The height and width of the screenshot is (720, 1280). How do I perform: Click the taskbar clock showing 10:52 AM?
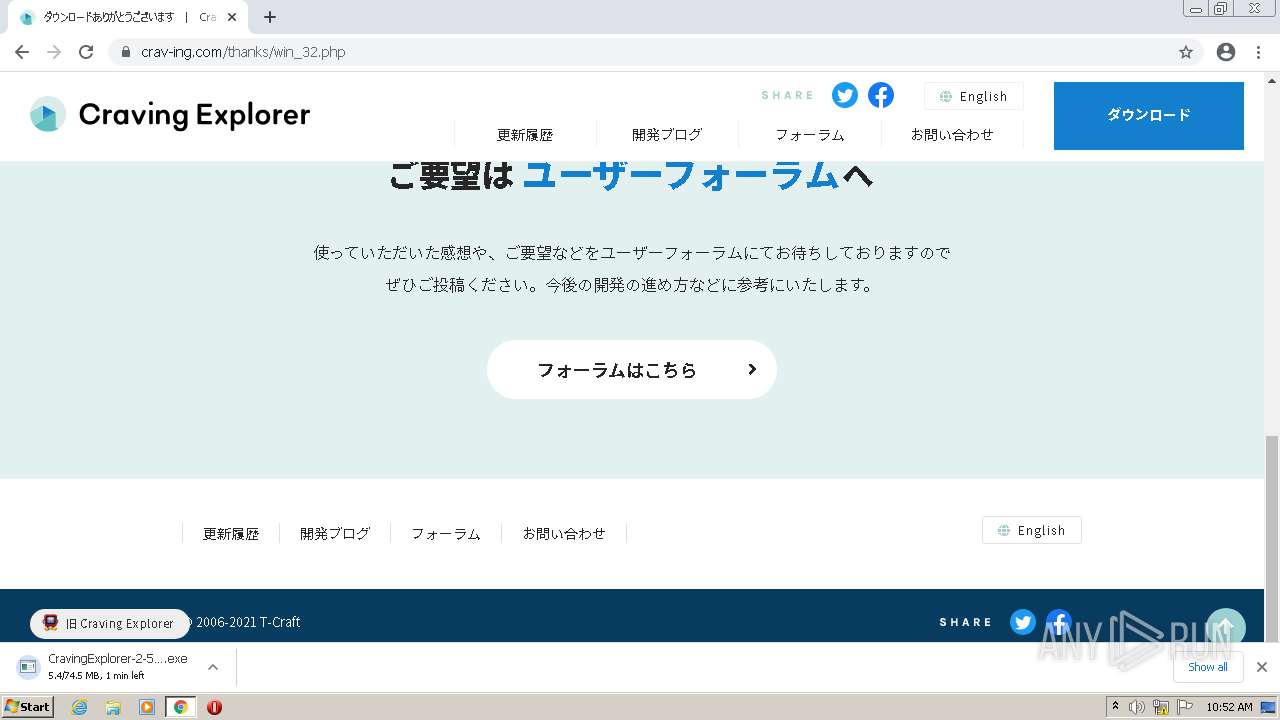1229,707
